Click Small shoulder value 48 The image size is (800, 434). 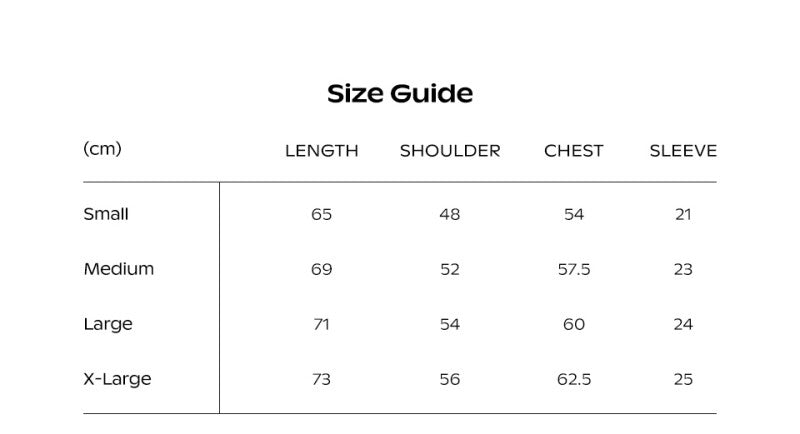point(450,214)
